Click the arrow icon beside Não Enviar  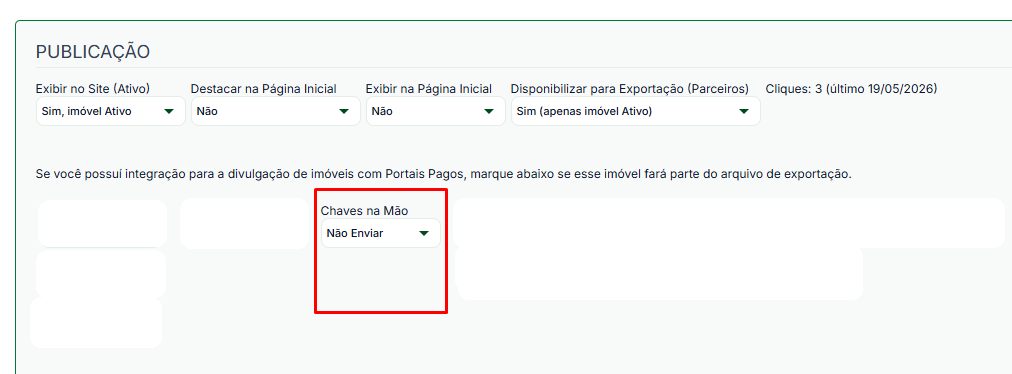tap(424, 233)
